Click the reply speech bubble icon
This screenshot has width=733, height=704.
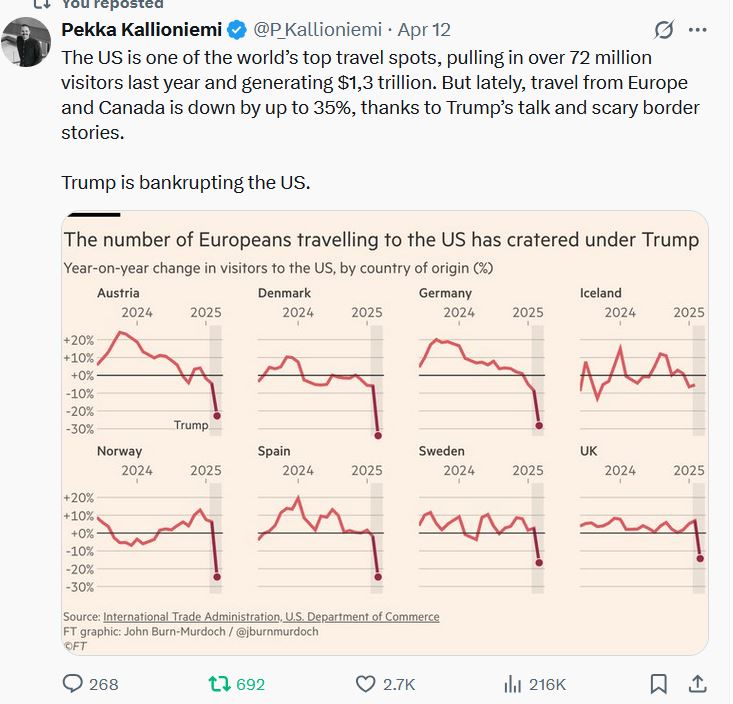tap(74, 684)
